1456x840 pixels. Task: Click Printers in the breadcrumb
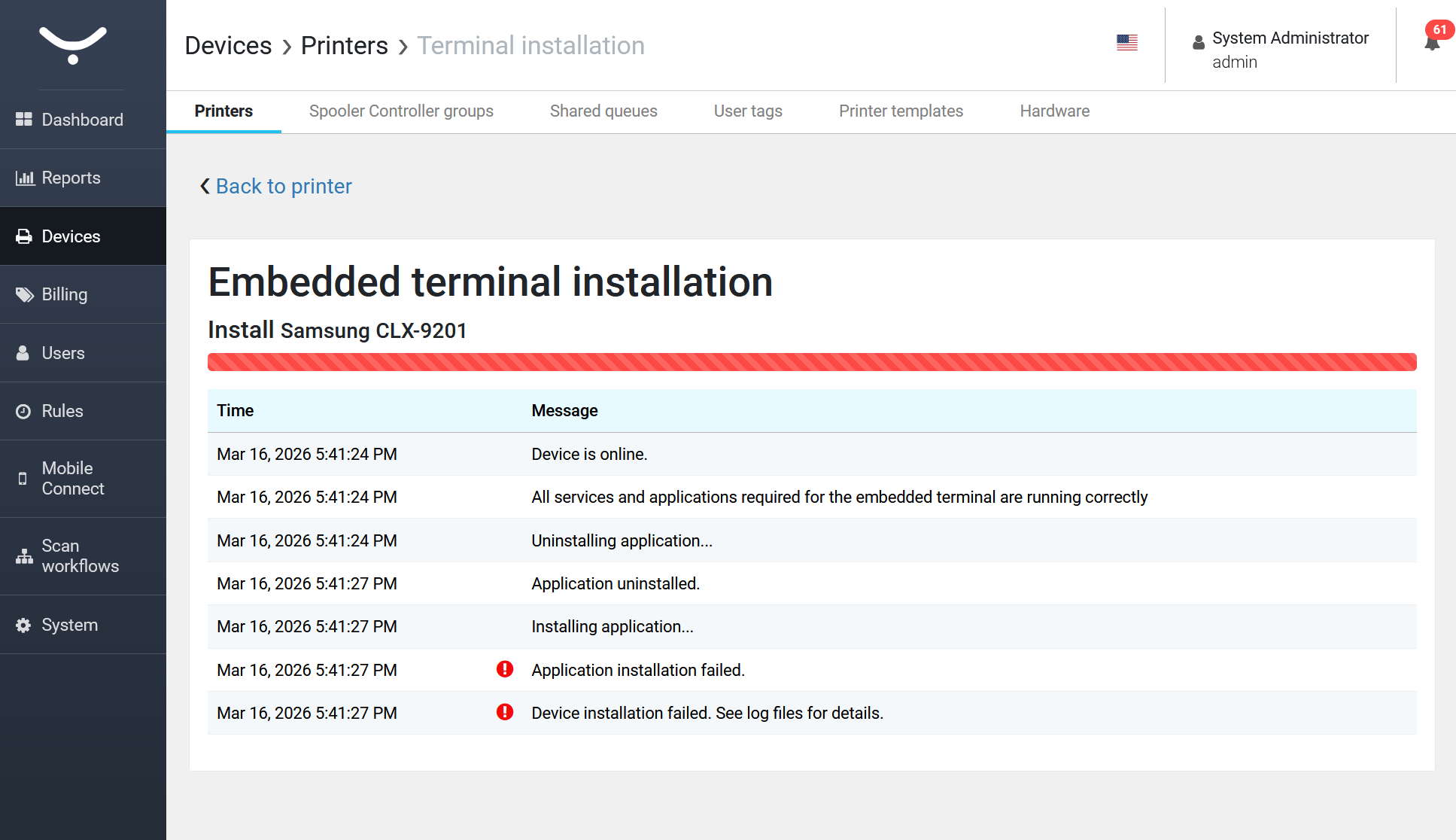click(x=345, y=46)
